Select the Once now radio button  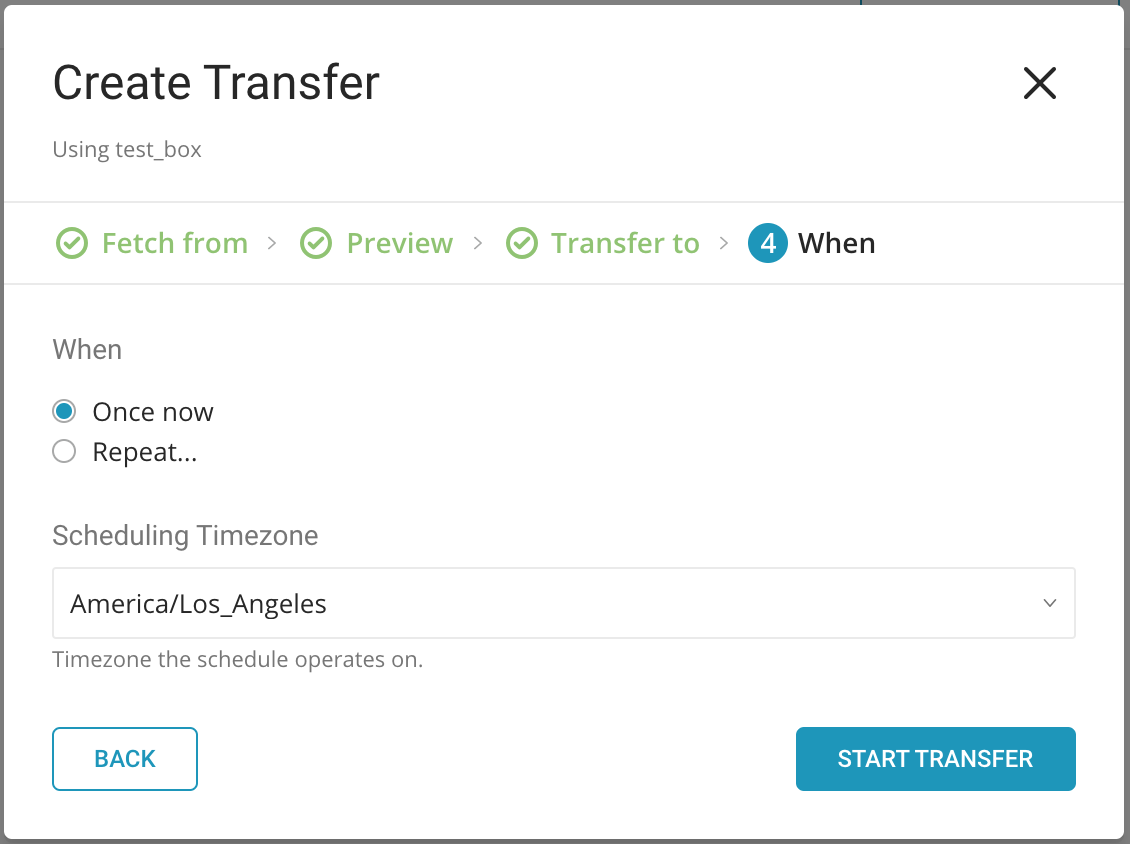[64, 411]
